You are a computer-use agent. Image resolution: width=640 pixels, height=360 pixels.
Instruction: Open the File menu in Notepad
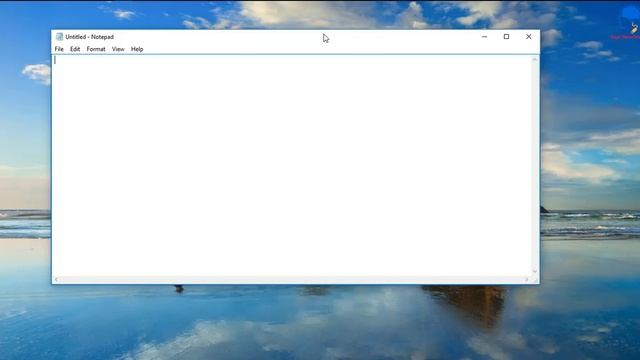point(59,49)
